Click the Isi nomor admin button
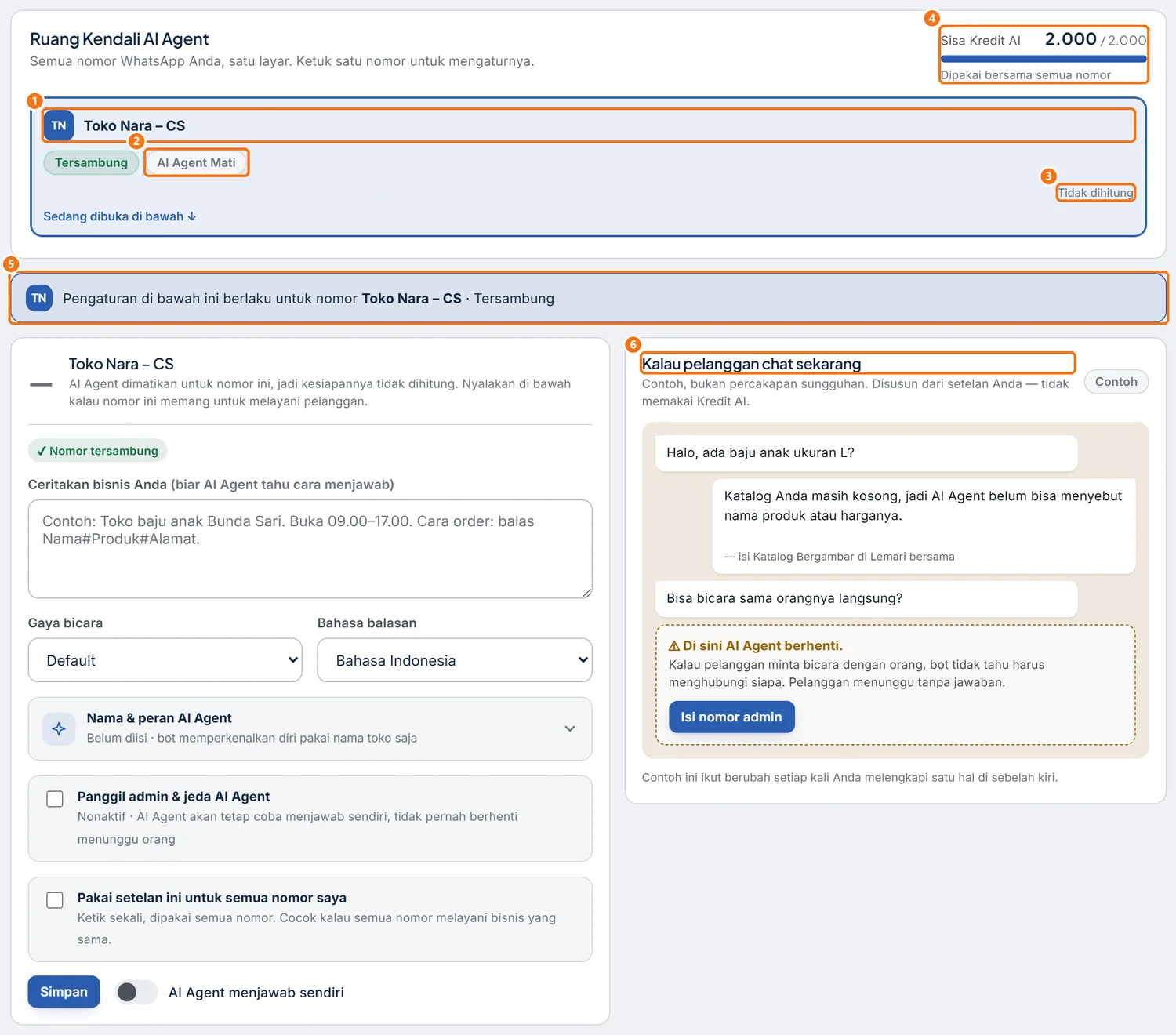Image resolution: width=1176 pixels, height=1035 pixels. (731, 717)
